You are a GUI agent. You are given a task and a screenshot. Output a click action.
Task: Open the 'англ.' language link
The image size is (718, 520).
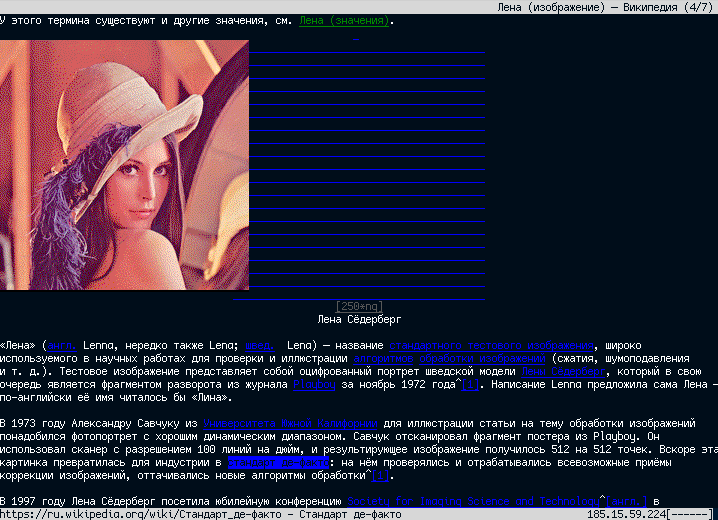tap(62, 346)
